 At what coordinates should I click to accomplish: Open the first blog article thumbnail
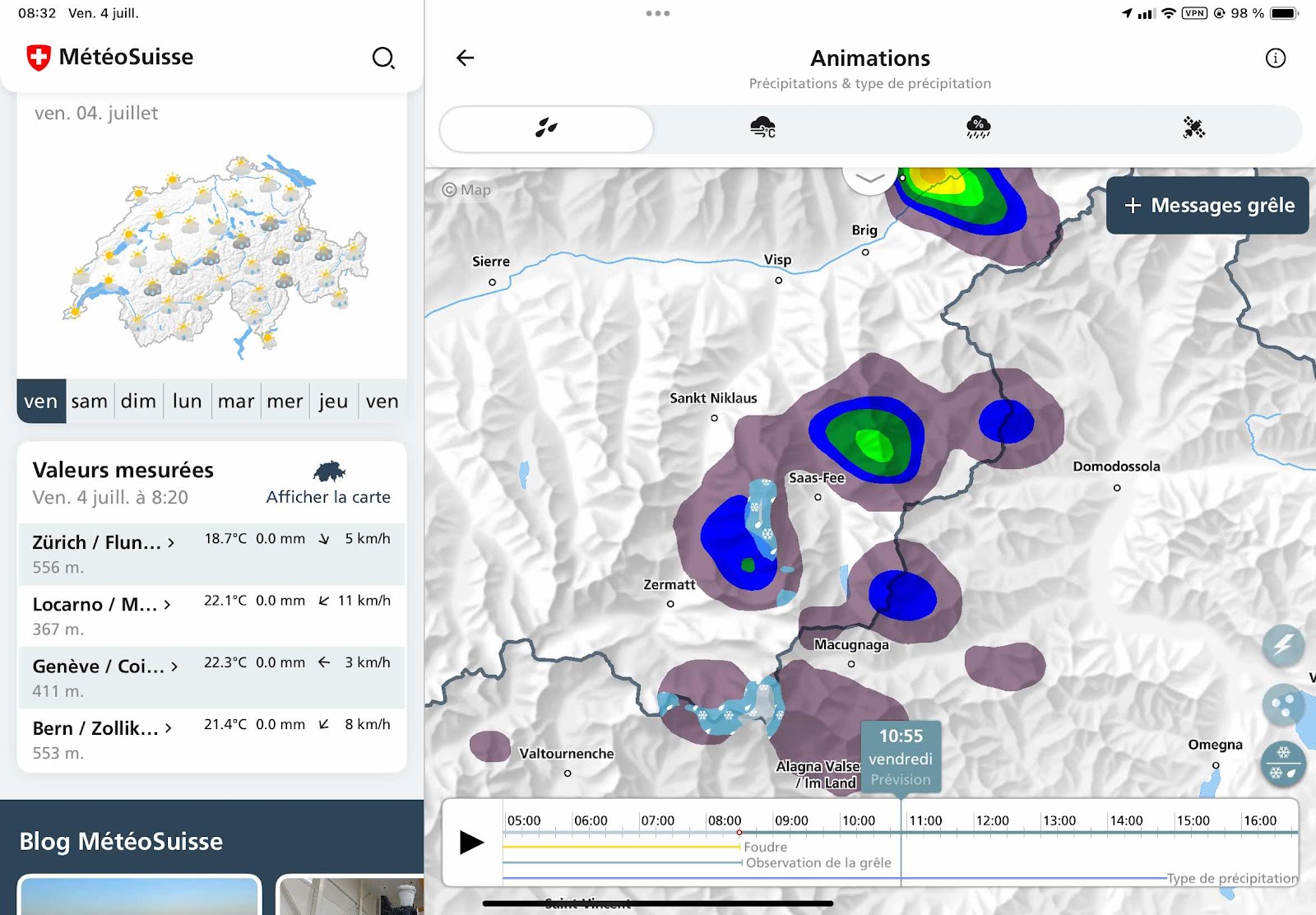click(139, 894)
